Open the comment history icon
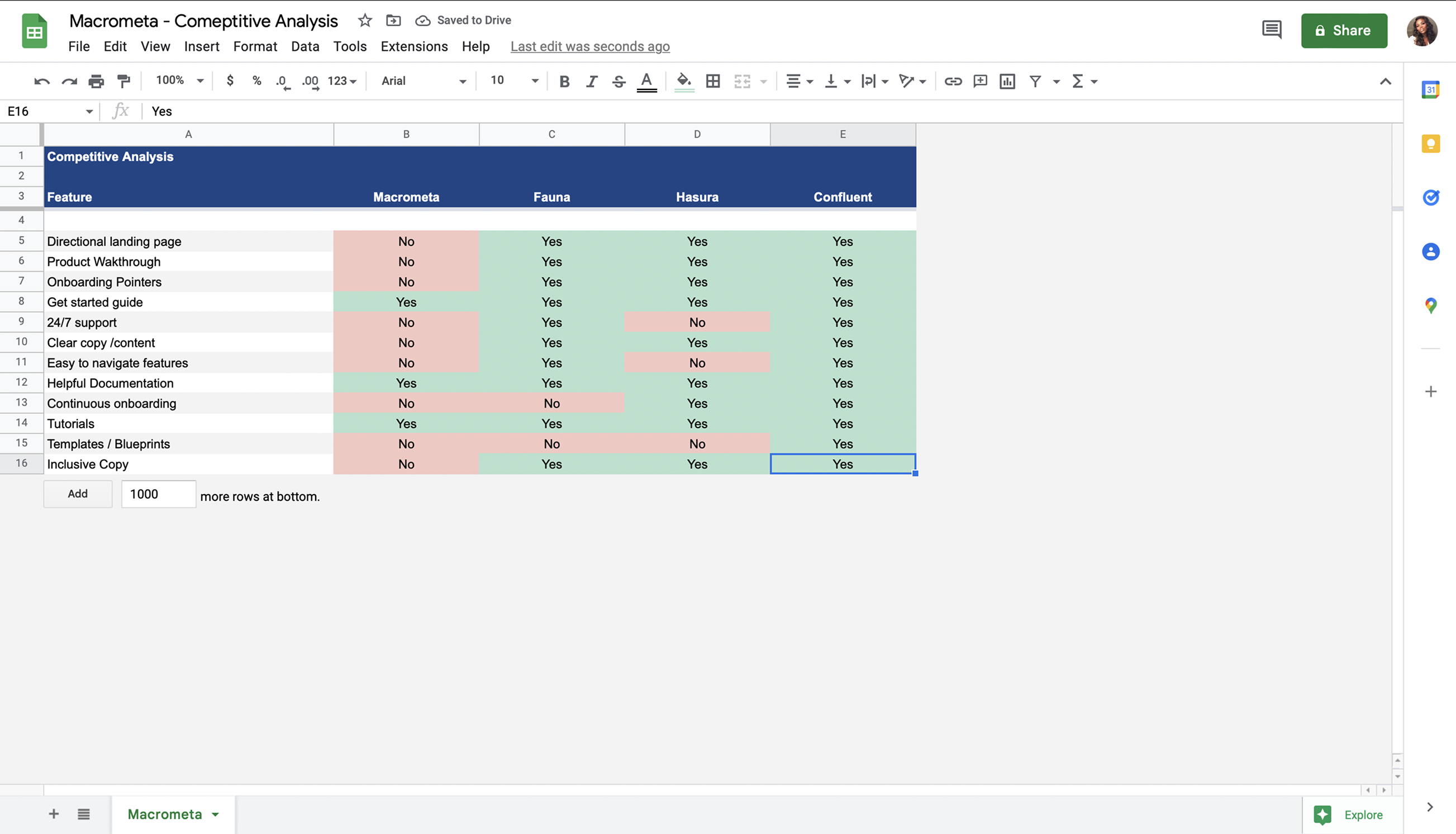 click(x=1272, y=30)
